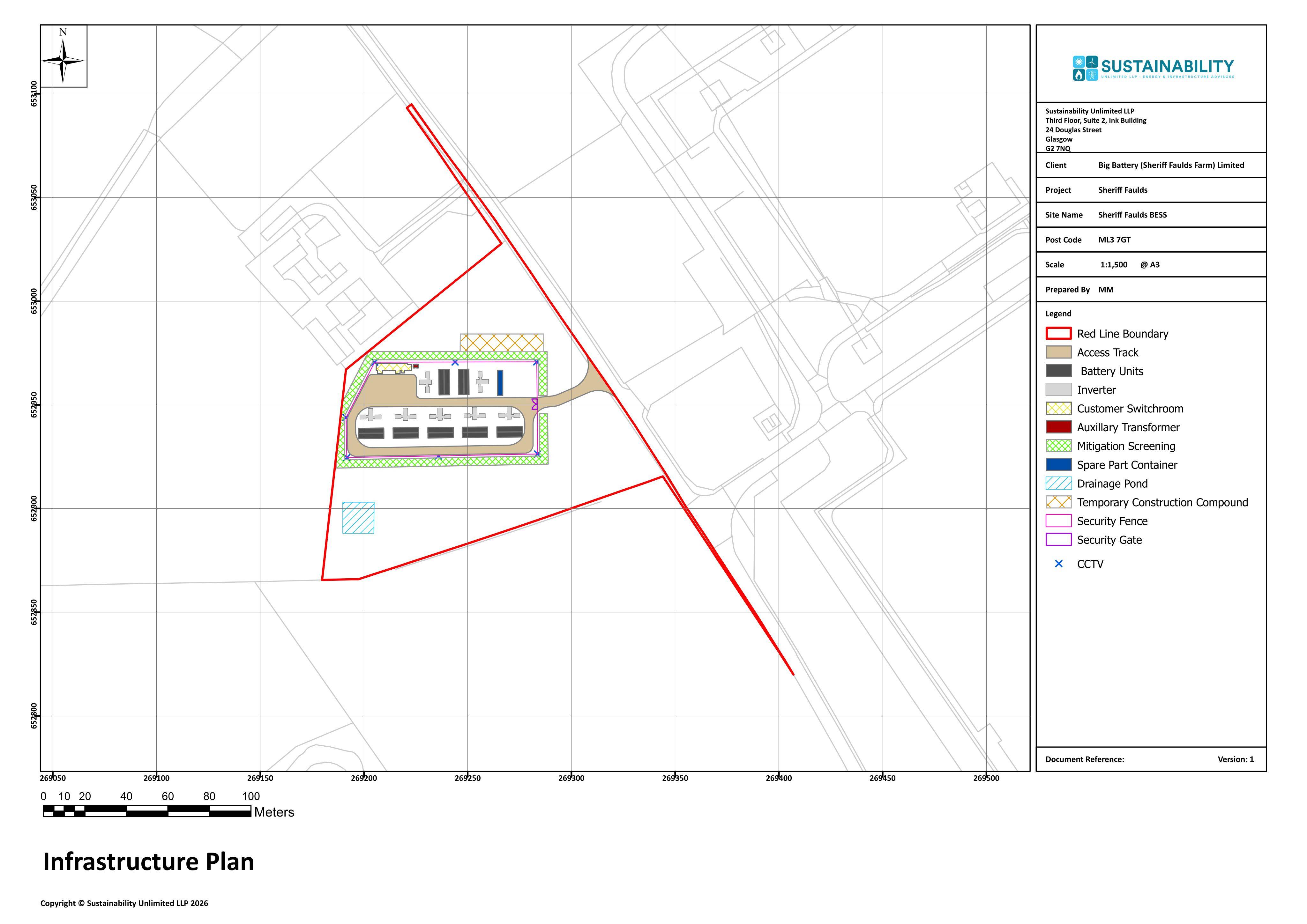The width and height of the screenshot is (1307, 924).
Task: Click the scale bar number '100'
Action: [251, 796]
